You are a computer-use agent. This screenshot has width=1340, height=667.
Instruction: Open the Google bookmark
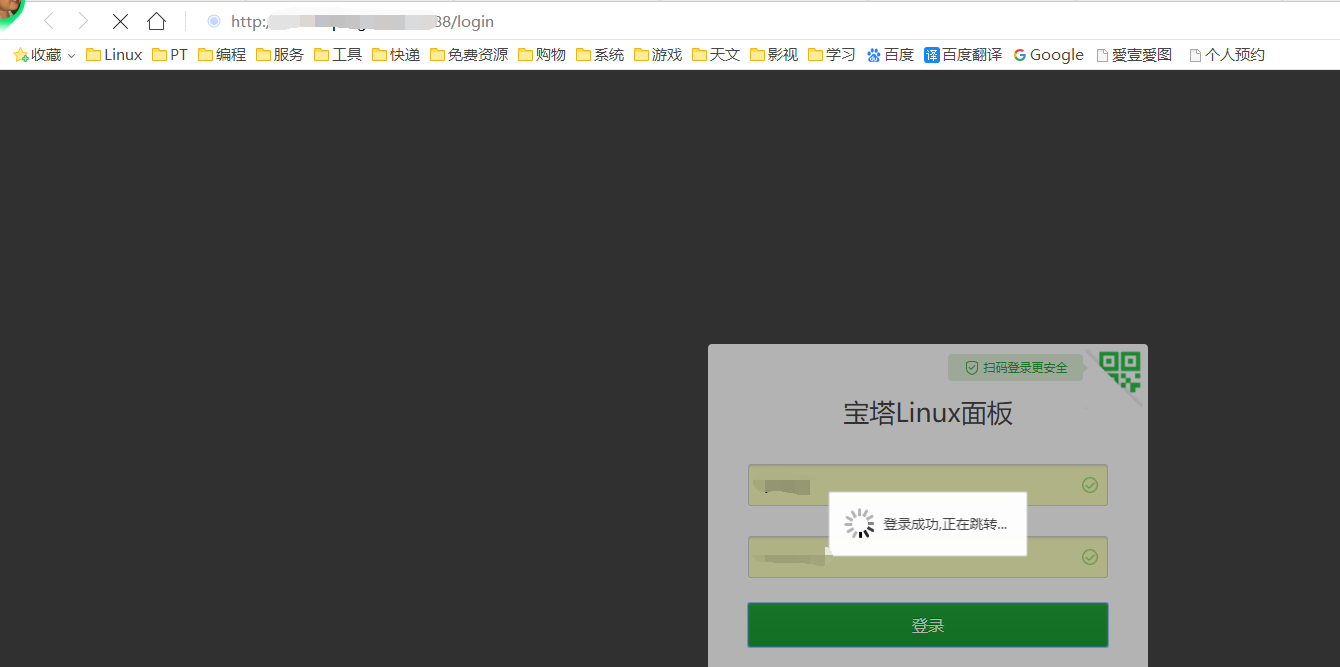click(x=1048, y=55)
